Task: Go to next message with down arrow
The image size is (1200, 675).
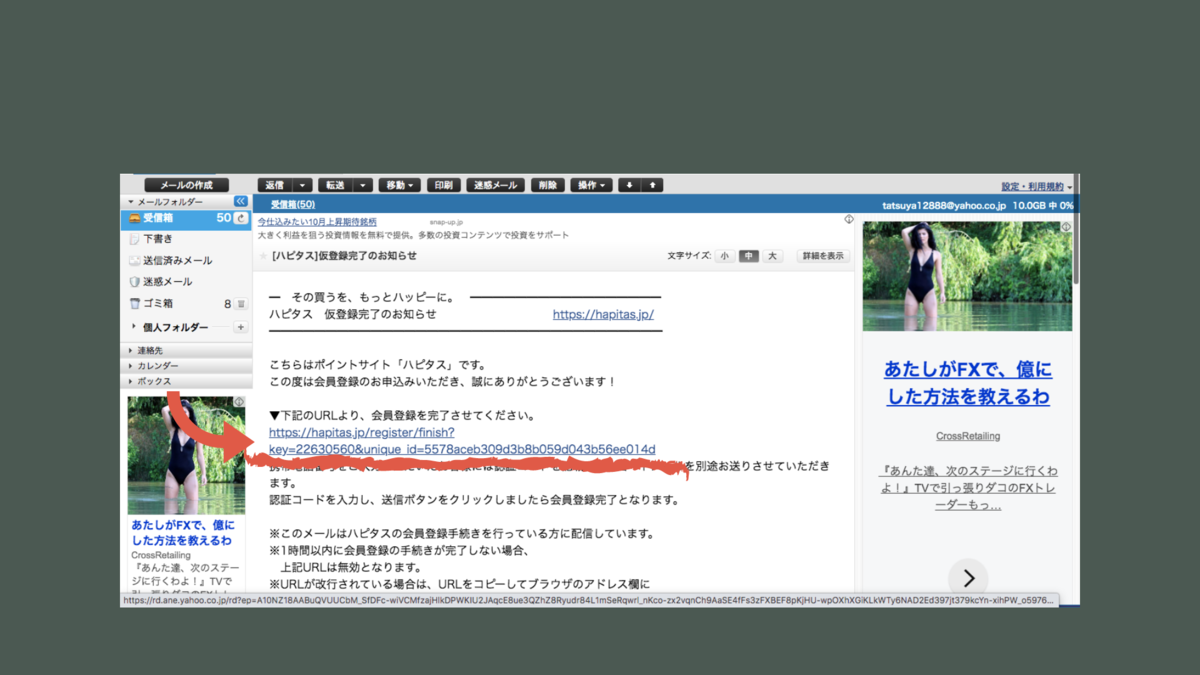Action: point(629,185)
